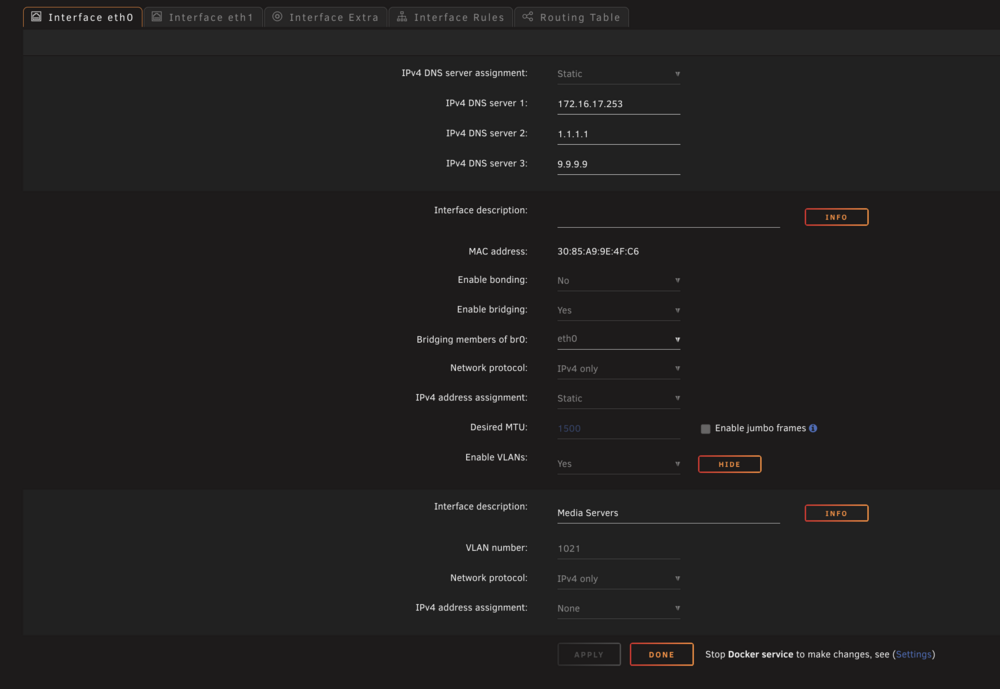Click the Interface eth0 tab icon
Image resolution: width=1000 pixels, height=689 pixels.
tap(36, 17)
